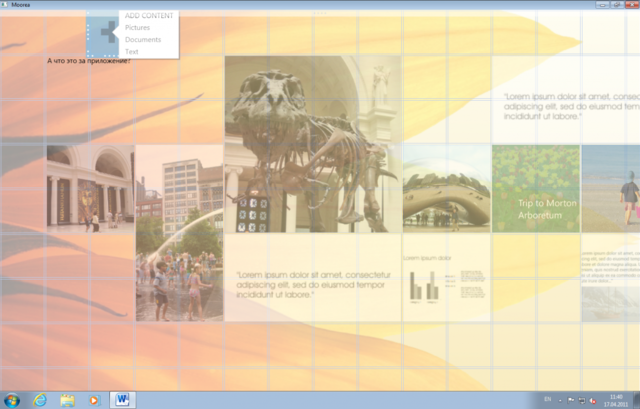Open Windows Explorer from the taskbar
This screenshot has width=640, height=409.
(67, 399)
